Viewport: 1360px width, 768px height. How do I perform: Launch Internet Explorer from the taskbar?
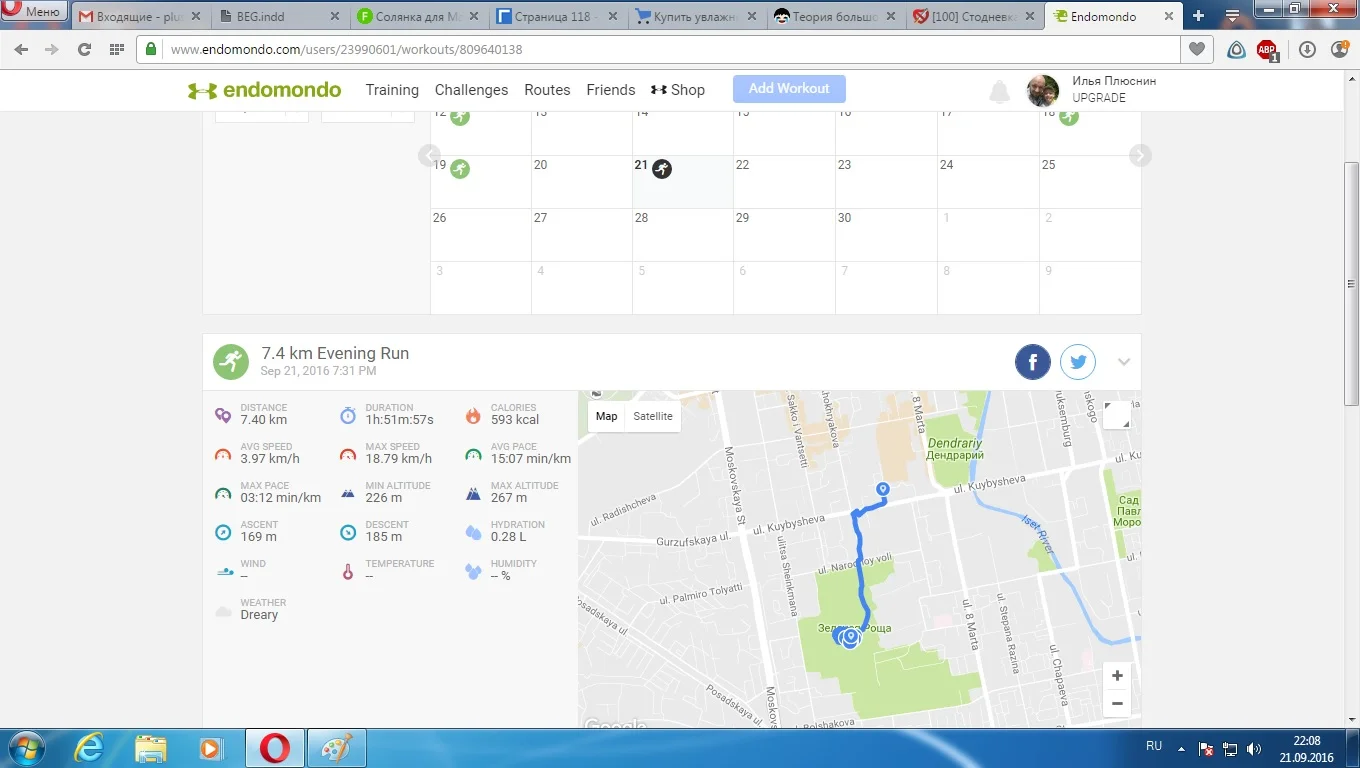[x=90, y=748]
